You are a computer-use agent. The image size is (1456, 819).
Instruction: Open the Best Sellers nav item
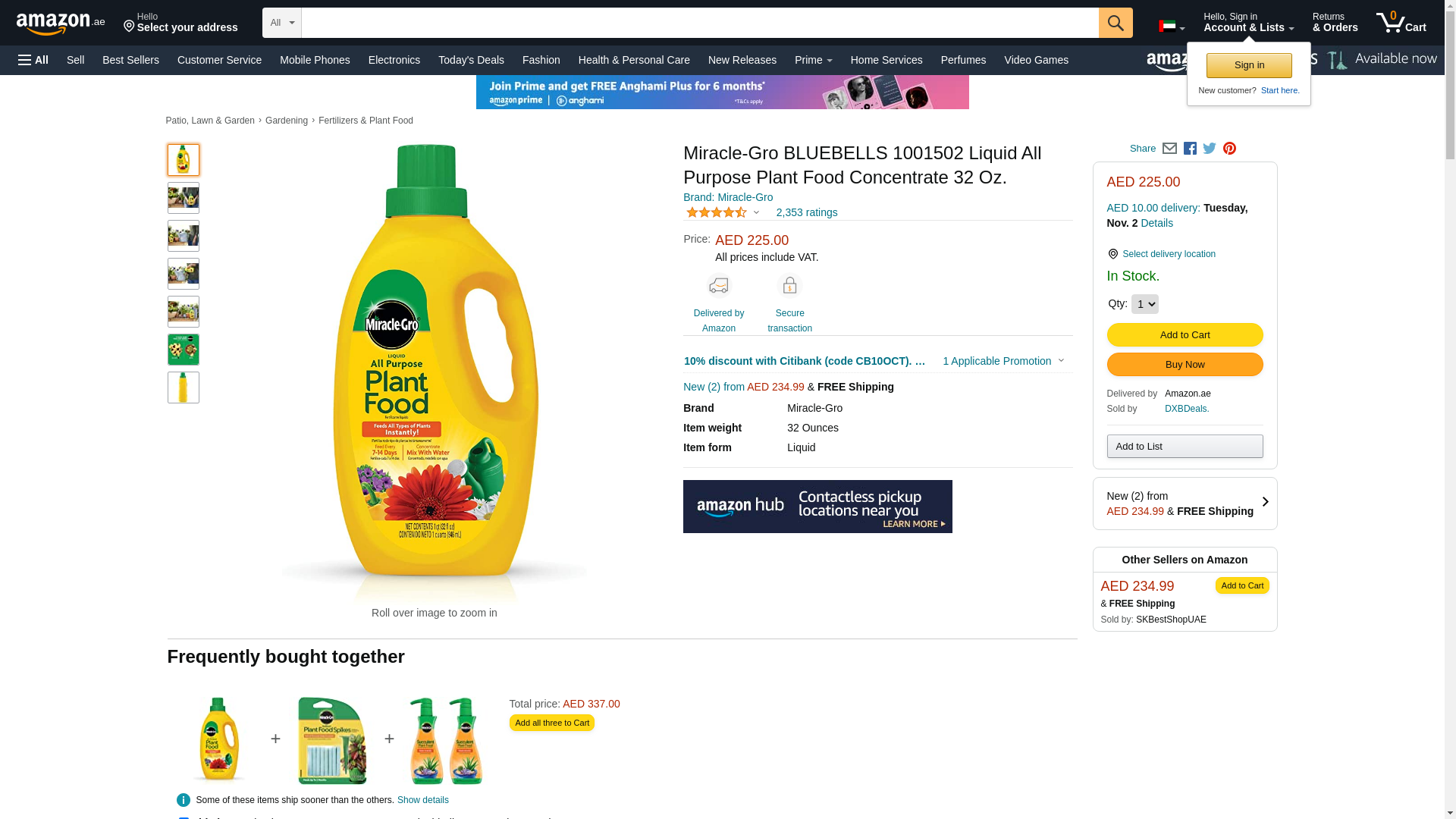[130, 60]
